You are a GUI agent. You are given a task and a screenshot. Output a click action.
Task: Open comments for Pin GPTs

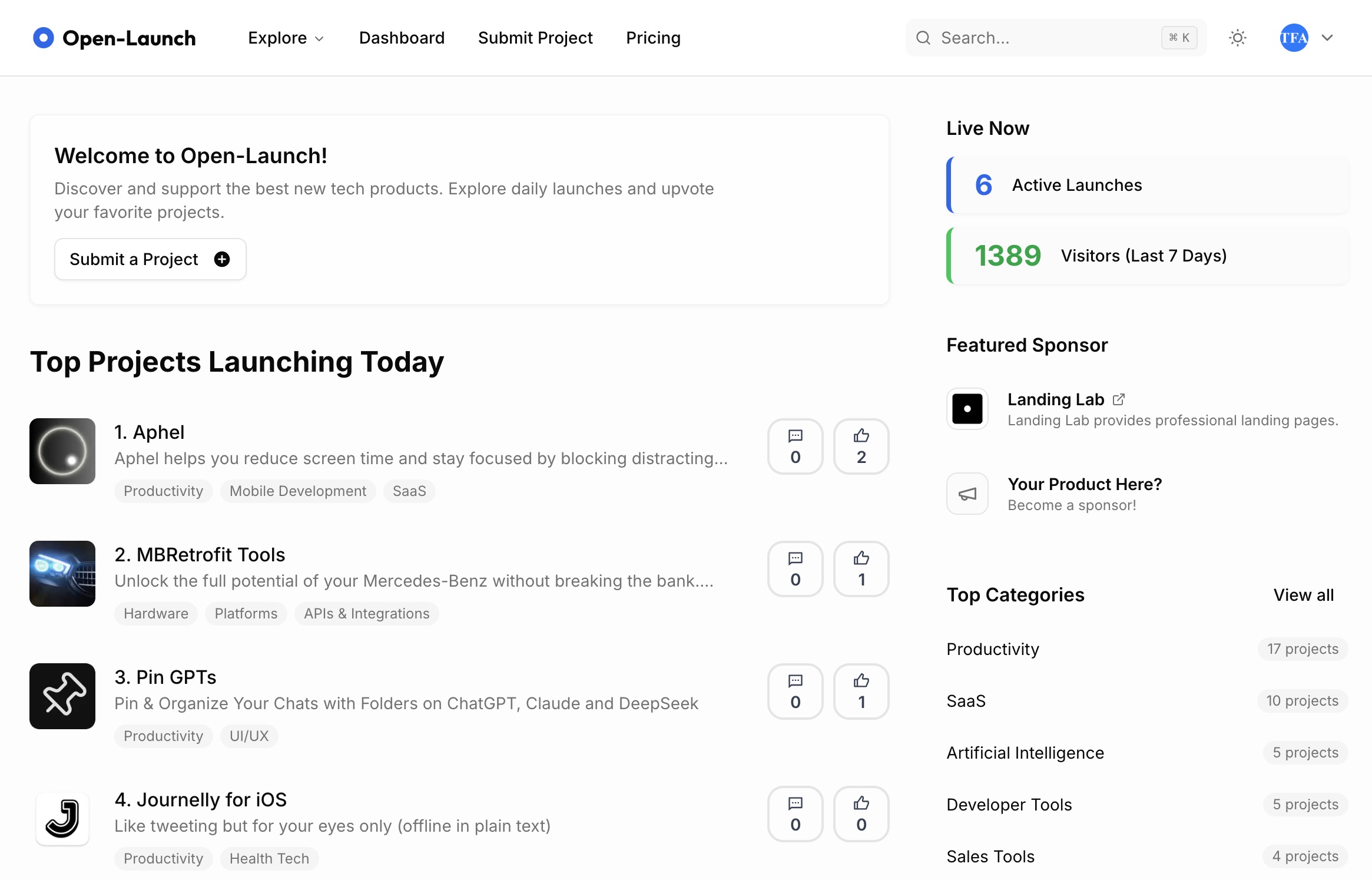[x=795, y=692]
